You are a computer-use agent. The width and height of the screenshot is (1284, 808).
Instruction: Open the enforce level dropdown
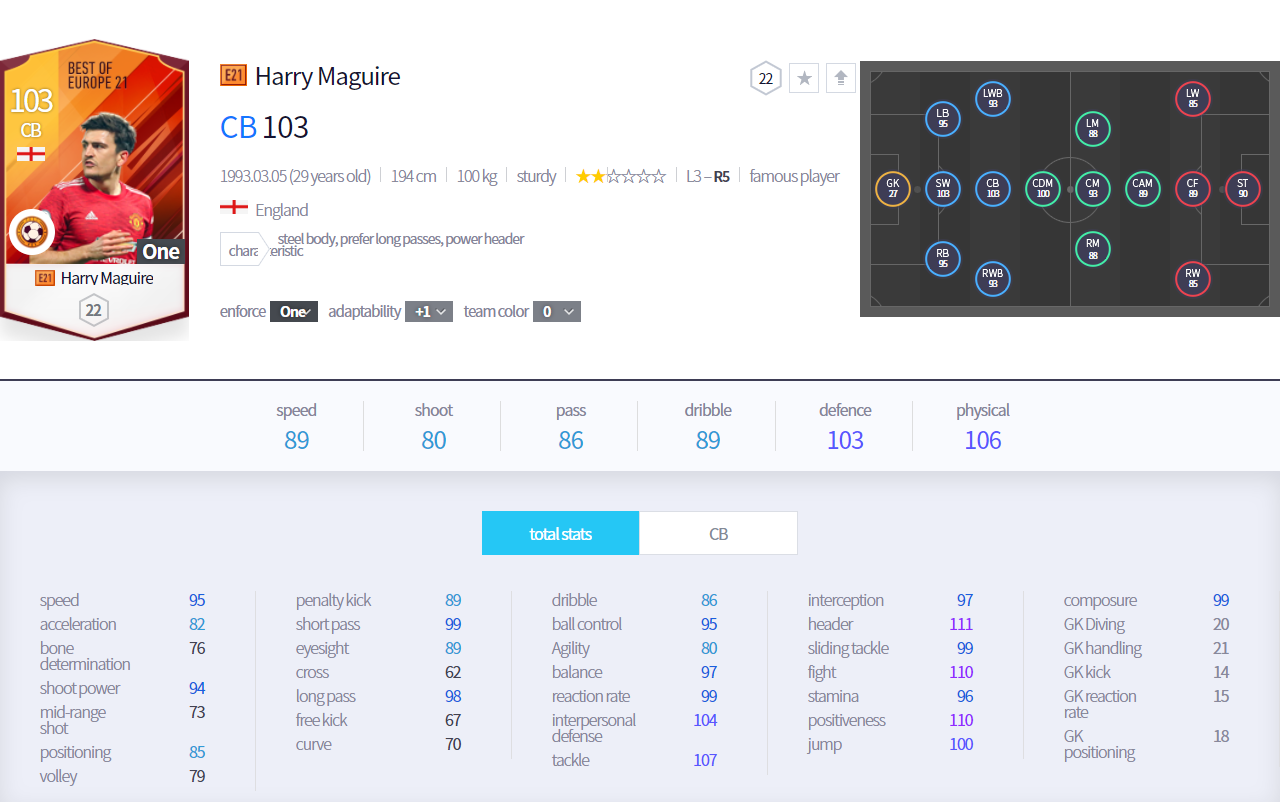294,312
